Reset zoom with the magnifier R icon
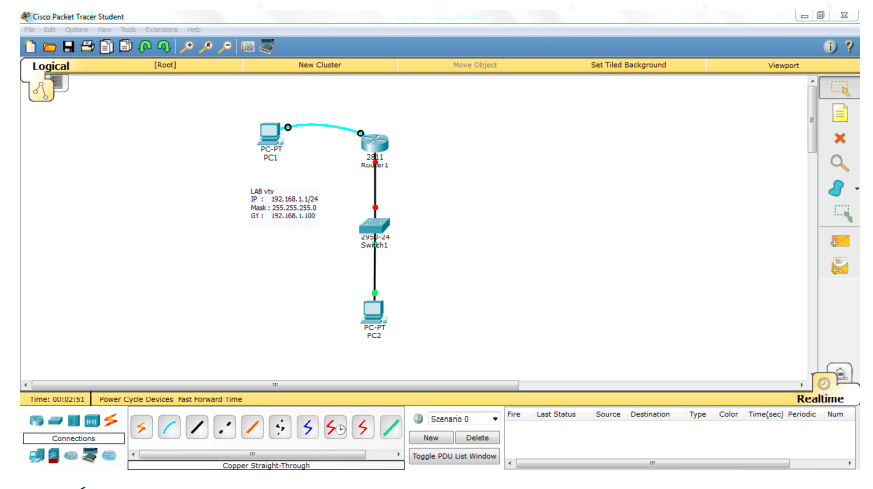Image resolution: width=873 pixels, height=489 pixels. click(206, 47)
